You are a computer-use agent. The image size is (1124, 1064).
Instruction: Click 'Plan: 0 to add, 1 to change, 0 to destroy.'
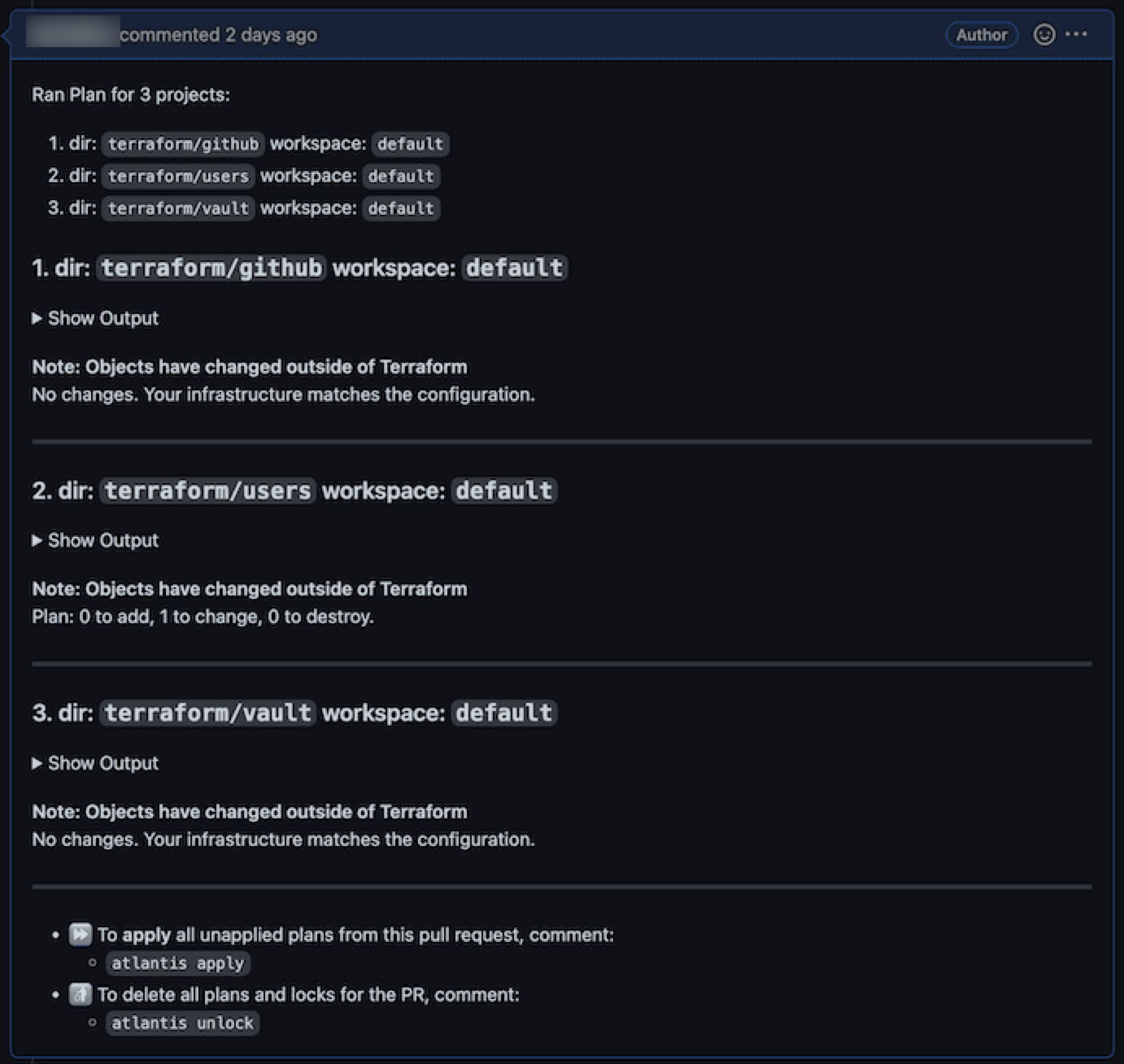(x=203, y=617)
